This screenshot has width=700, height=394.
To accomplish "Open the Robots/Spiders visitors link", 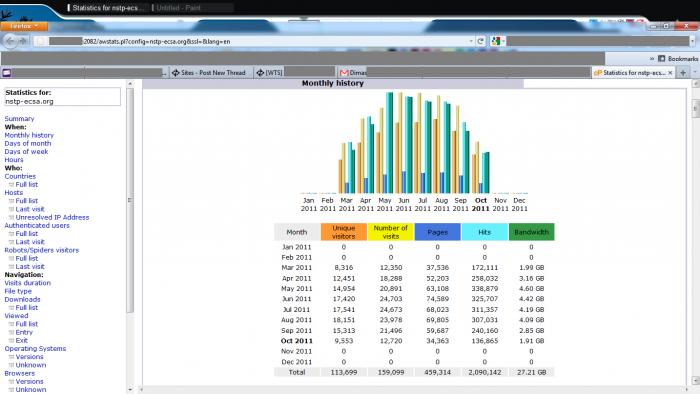I will point(42,250).
